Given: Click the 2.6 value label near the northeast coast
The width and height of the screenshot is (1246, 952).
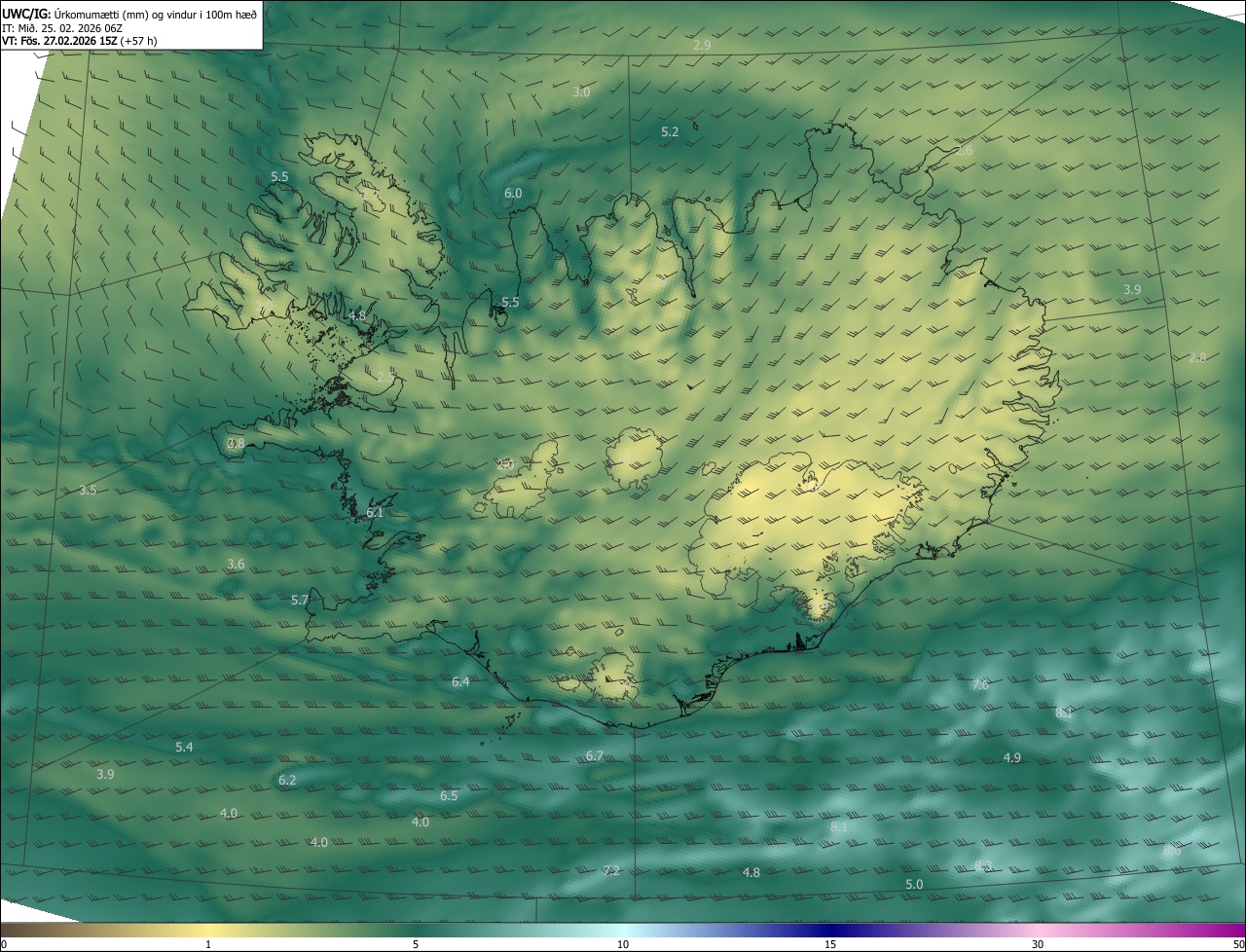Looking at the screenshot, I should pyautogui.click(x=964, y=151).
